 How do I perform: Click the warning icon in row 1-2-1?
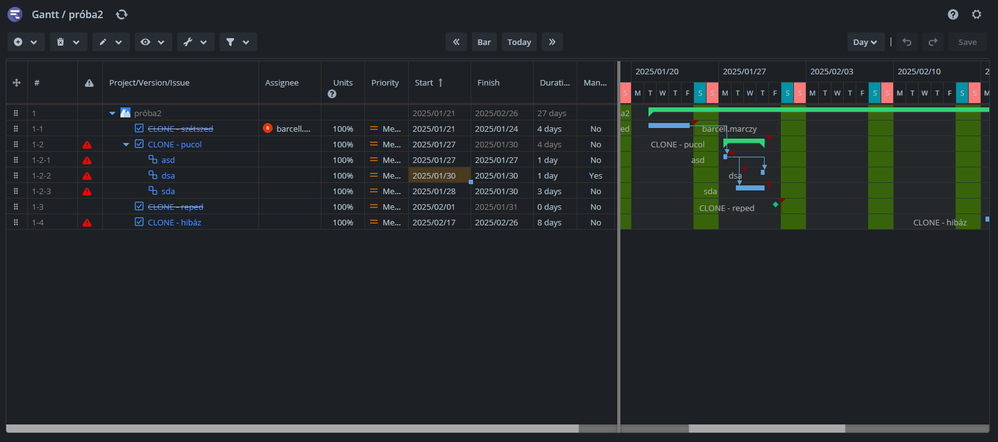(x=87, y=160)
